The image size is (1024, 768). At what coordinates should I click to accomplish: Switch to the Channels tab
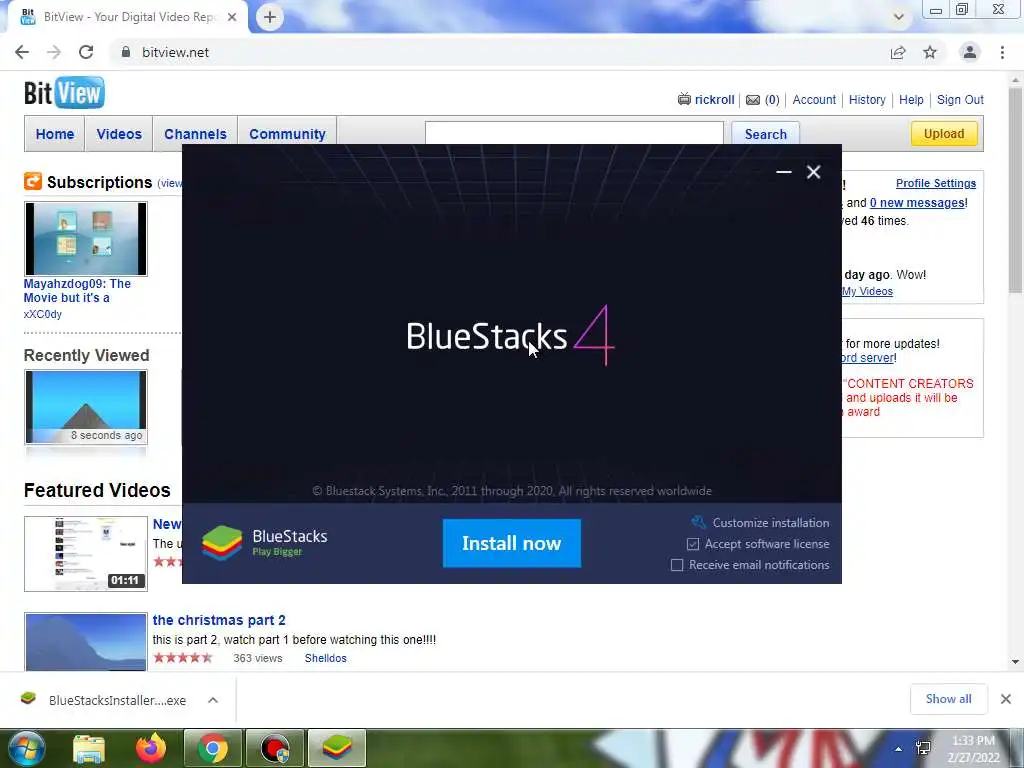click(195, 134)
